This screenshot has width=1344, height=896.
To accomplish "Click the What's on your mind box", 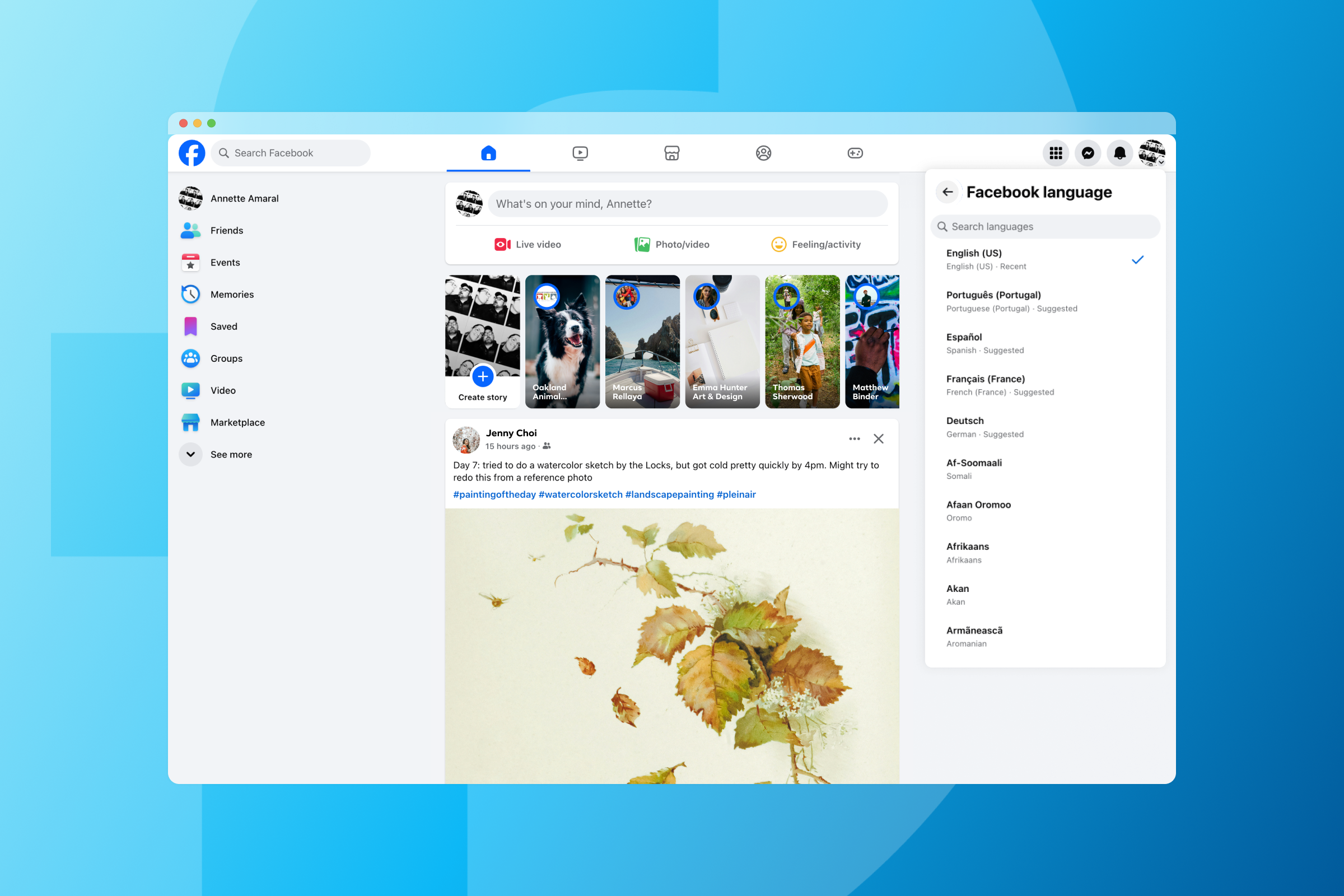I will 688,204.
